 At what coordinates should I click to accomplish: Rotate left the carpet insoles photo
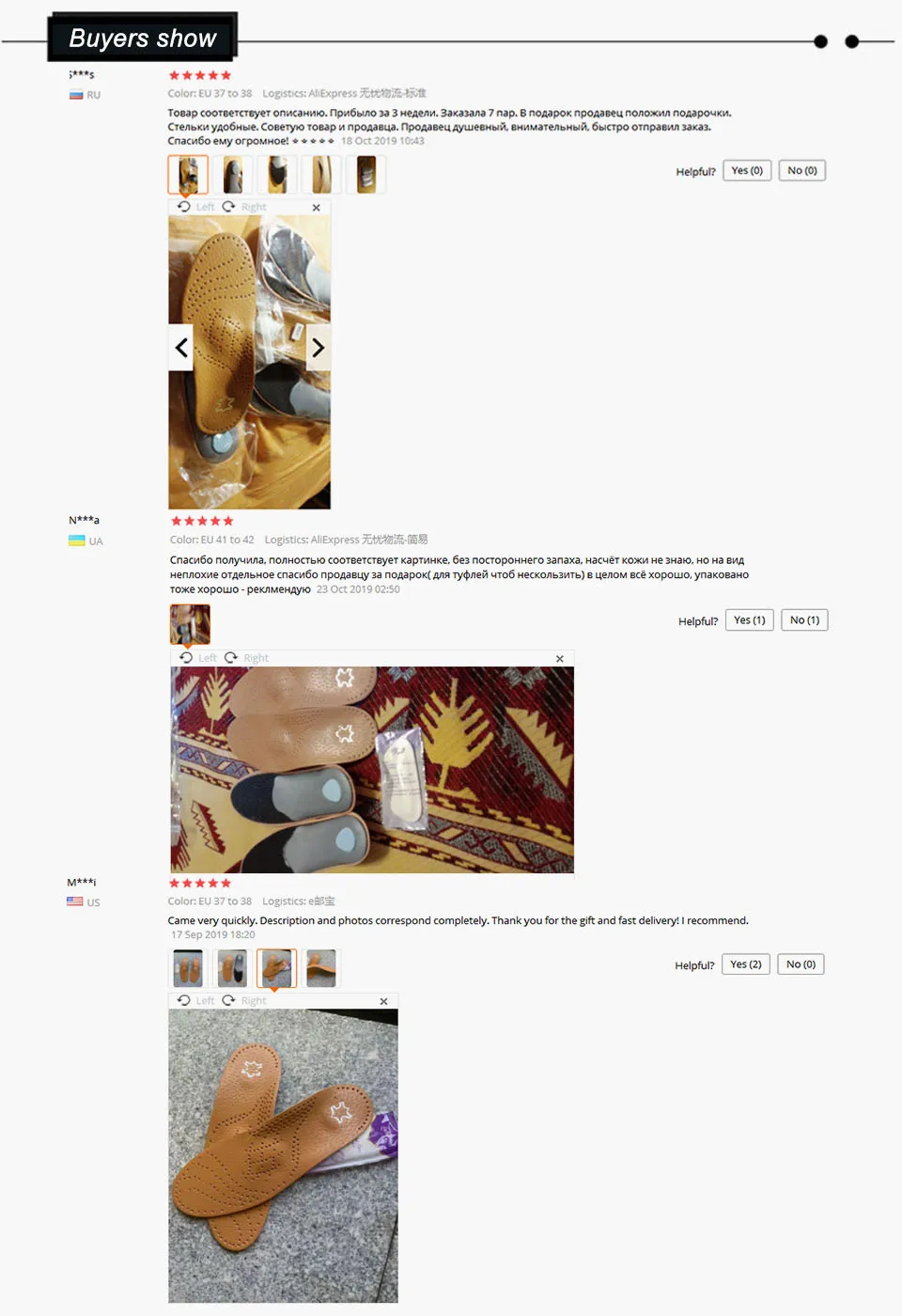[198, 658]
